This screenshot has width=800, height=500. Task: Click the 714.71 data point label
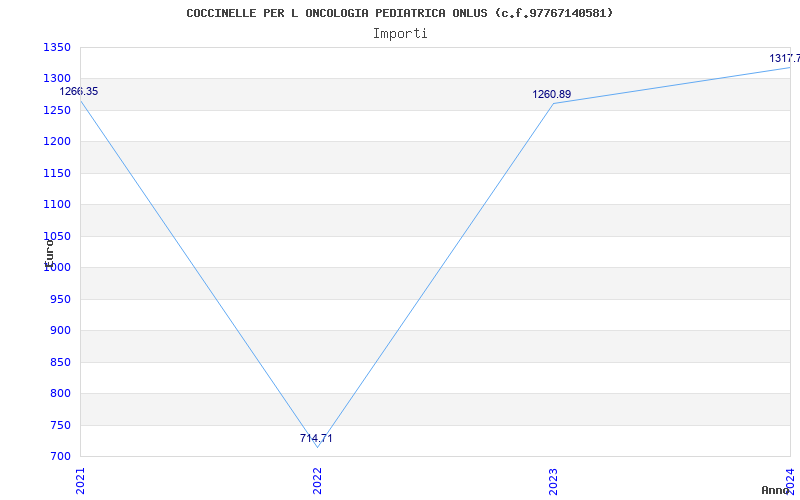pos(316,438)
